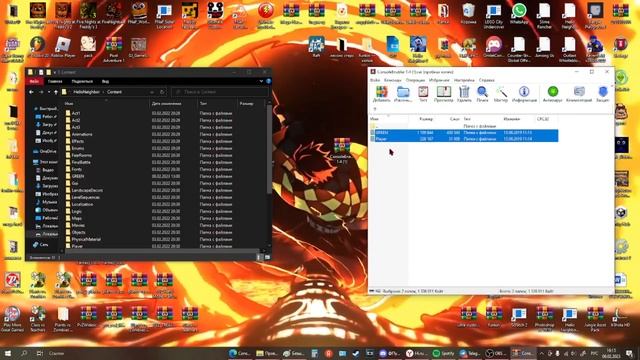The image size is (640, 360).
Task: Click HelloNeighbor in the Explorer address path
Action: tap(86, 92)
